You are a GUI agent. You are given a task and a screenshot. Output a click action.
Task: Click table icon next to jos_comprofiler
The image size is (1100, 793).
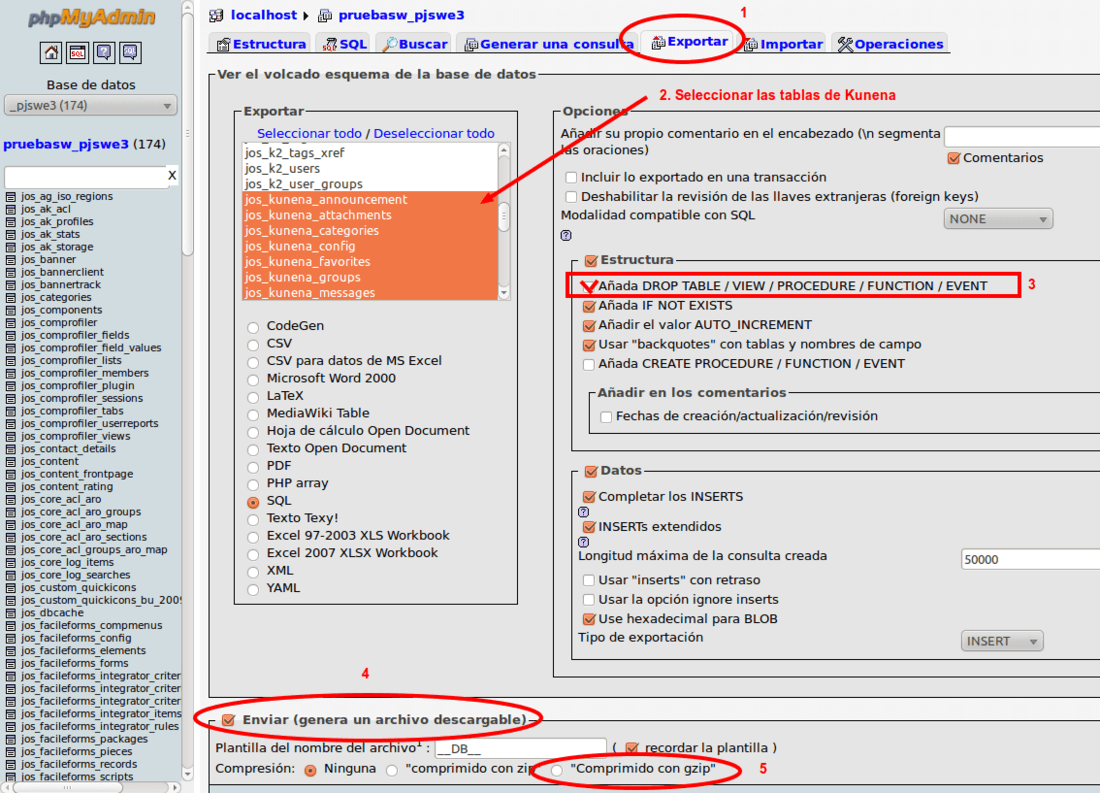pyautogui.click(x=11, y=323)
